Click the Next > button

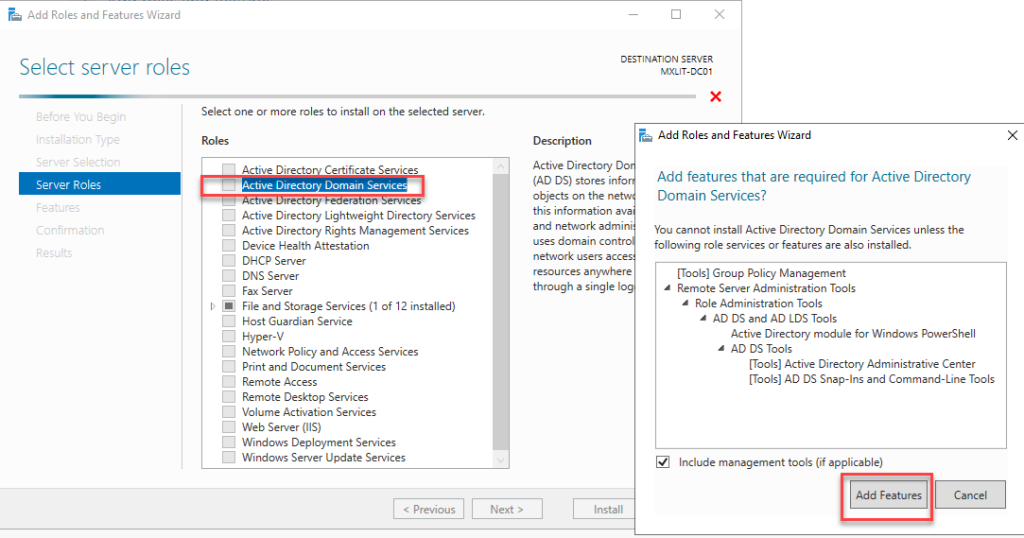tap(506, 509)
